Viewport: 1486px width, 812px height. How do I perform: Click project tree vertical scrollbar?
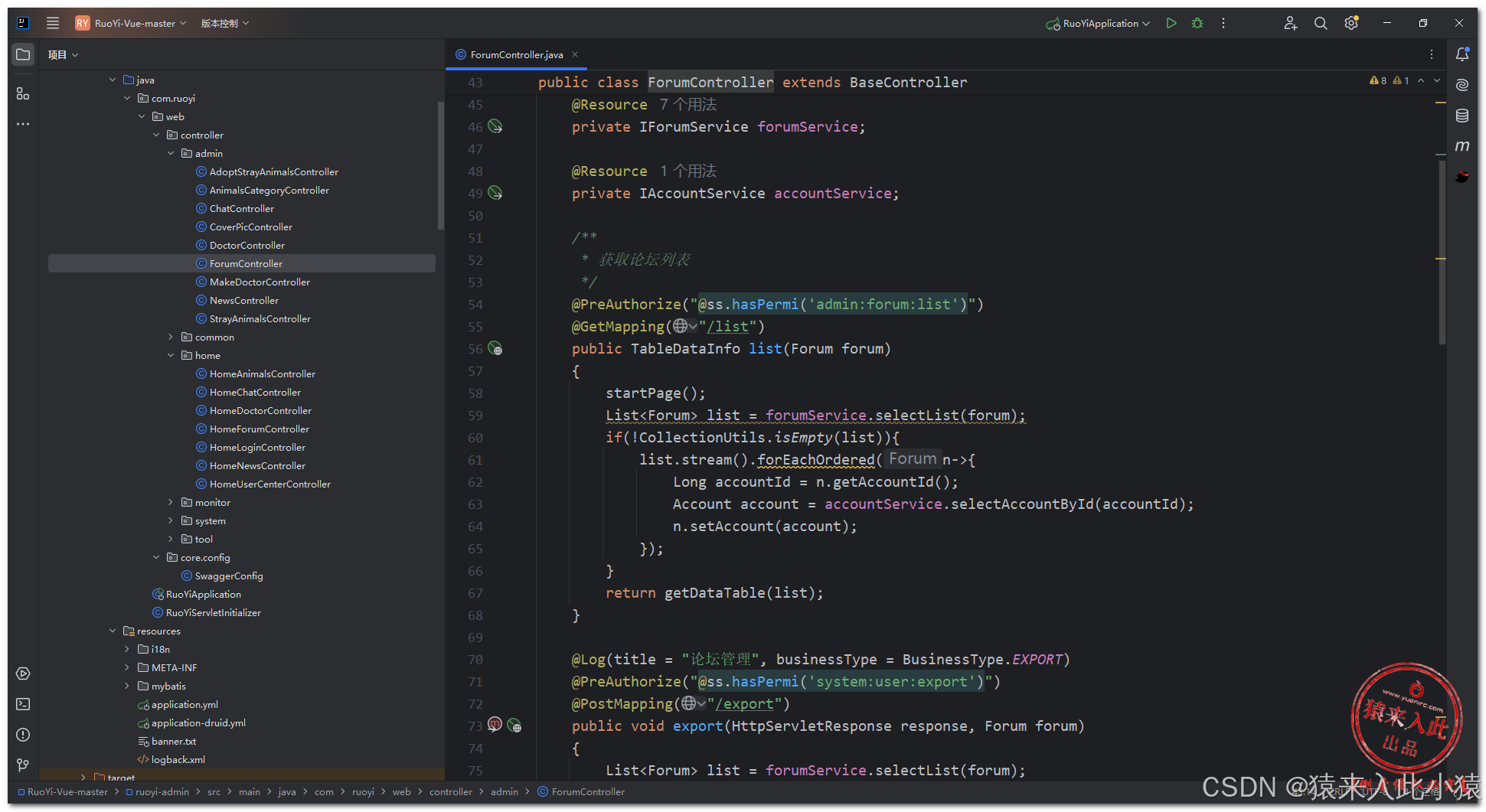click(x=440, y=165)
